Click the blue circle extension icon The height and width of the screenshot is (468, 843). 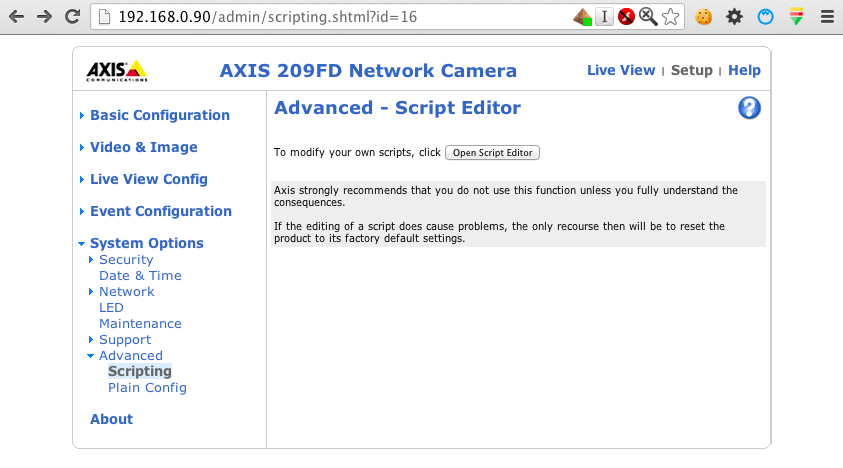point(765,17)
